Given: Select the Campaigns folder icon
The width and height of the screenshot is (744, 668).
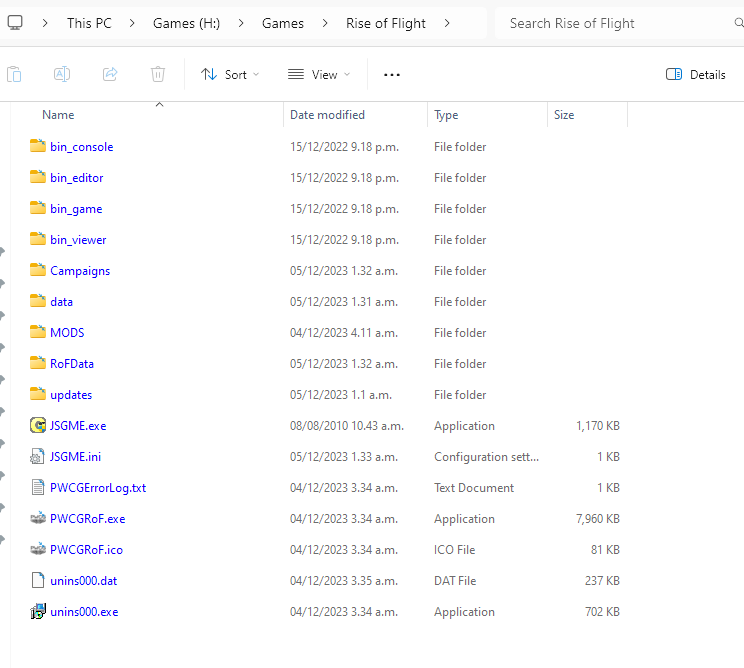Looking at the screenshot, I should [38, 269].
